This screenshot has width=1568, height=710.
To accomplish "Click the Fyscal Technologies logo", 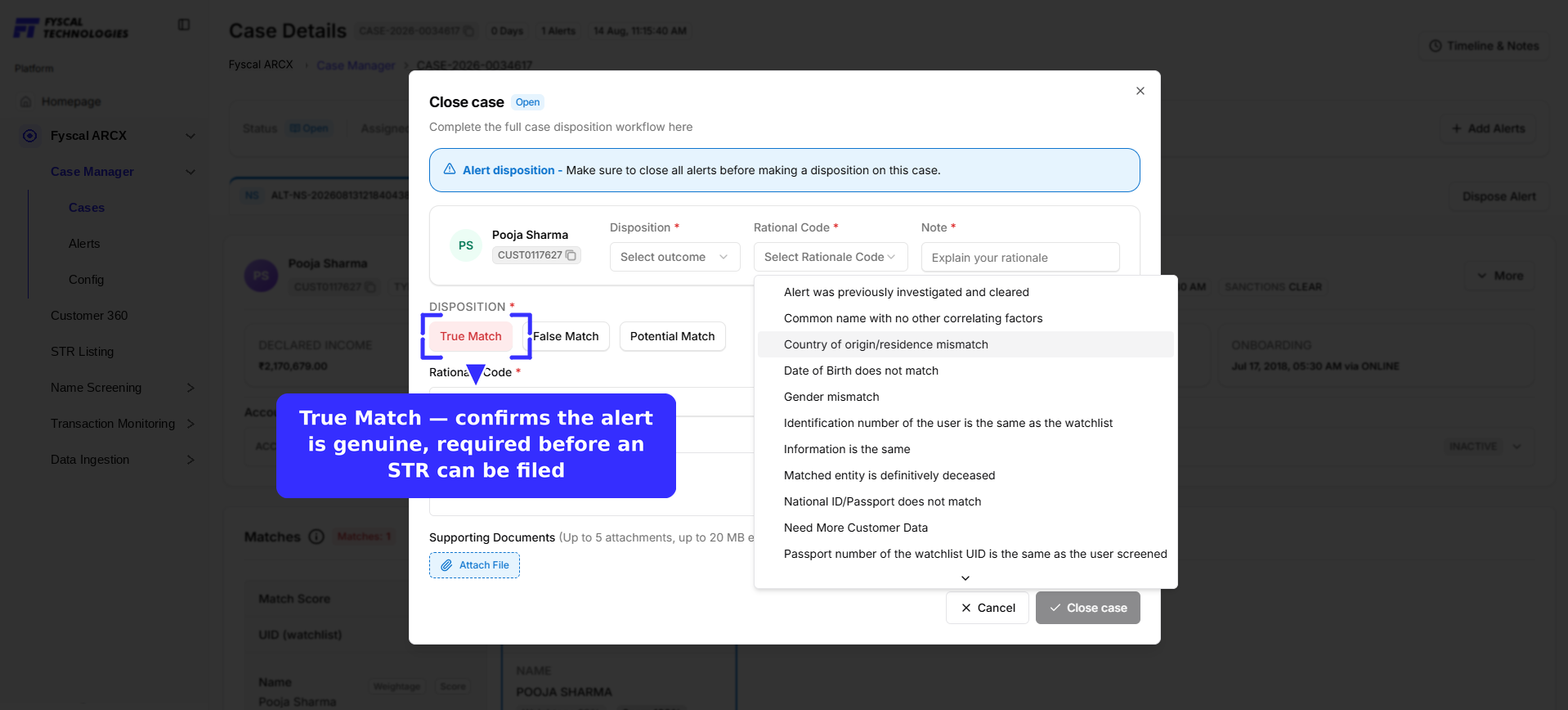I will (71, 28).
